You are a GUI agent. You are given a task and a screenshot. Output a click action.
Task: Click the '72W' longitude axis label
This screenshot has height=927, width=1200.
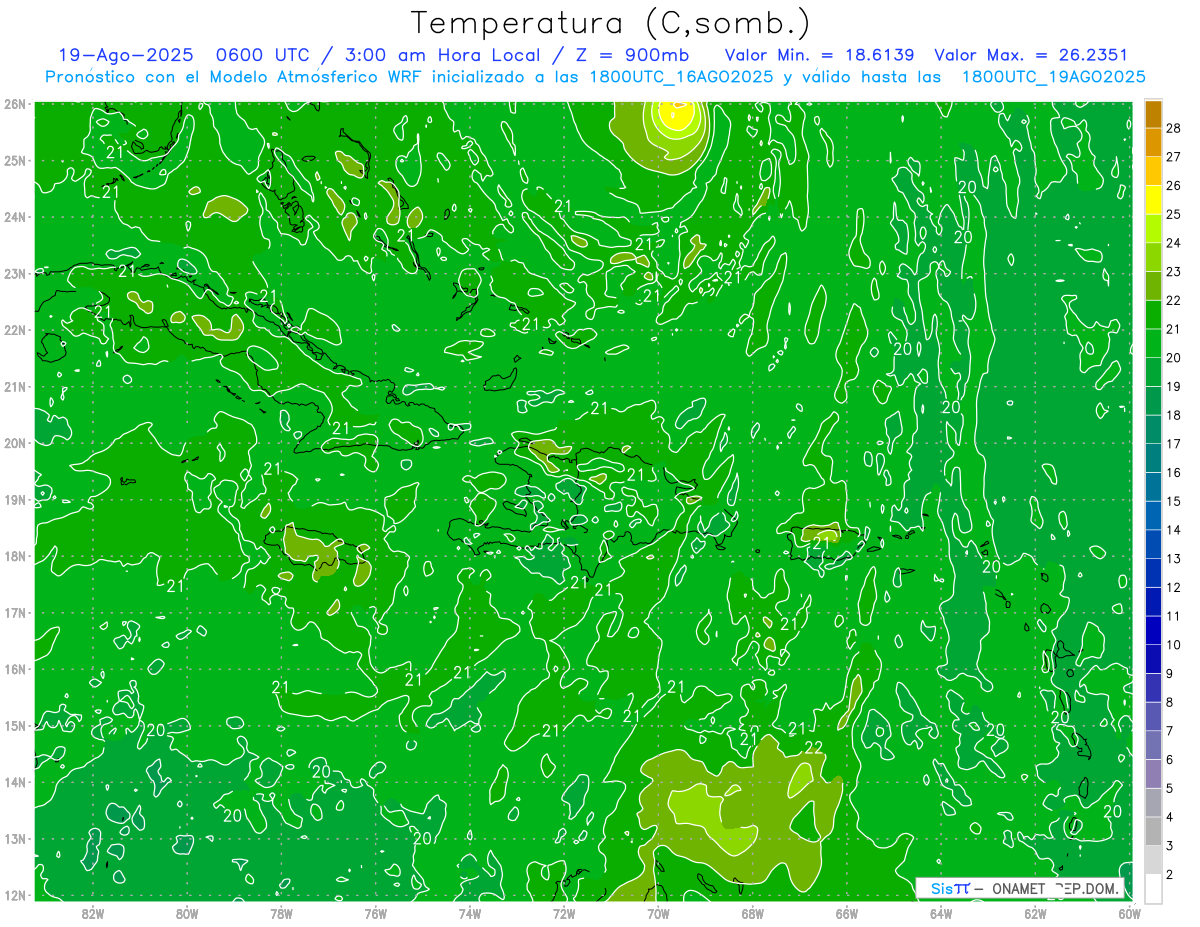pos(564,913)
